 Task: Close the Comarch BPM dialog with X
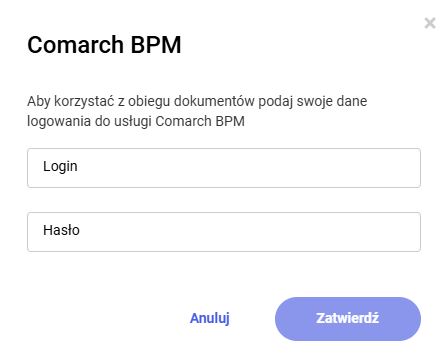coord(430,23)
